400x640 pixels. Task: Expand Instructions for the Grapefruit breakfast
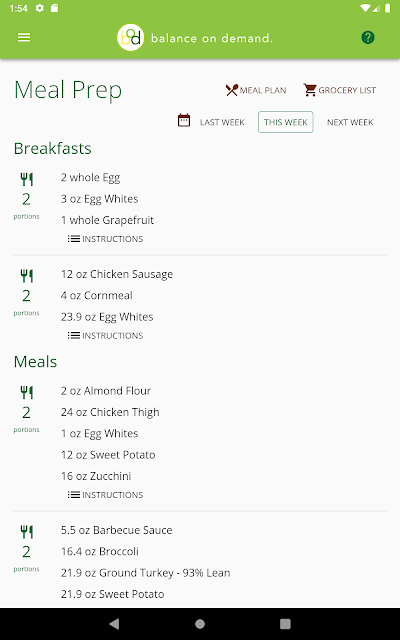[x=105, y=239]
